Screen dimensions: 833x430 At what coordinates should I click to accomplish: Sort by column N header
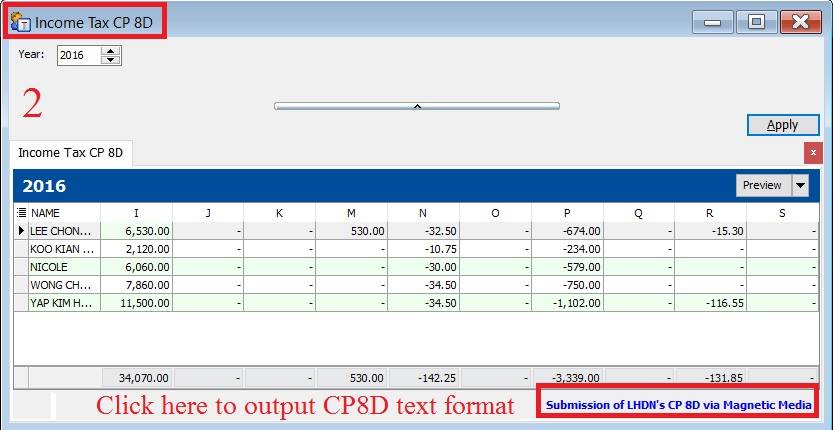pos(423,213)
